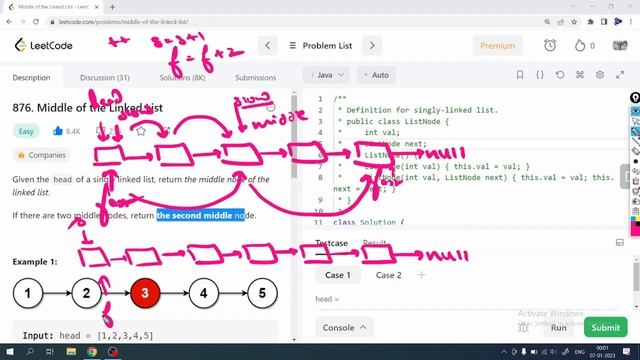The height and width of the screenshot is (360, 640).
Task: Click the Run button
Action: (559, 327)
